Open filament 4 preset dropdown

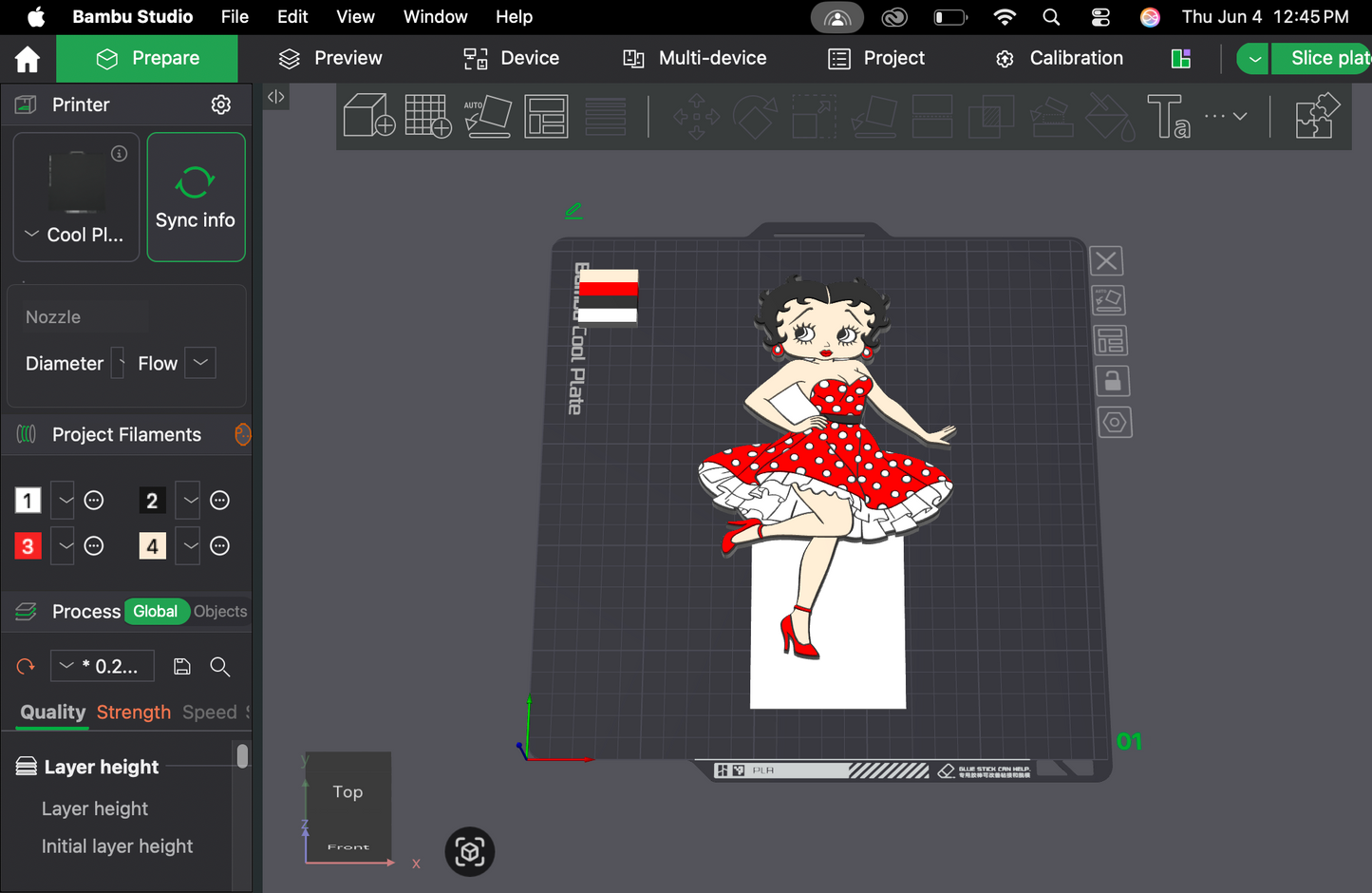tap(189, 546)
